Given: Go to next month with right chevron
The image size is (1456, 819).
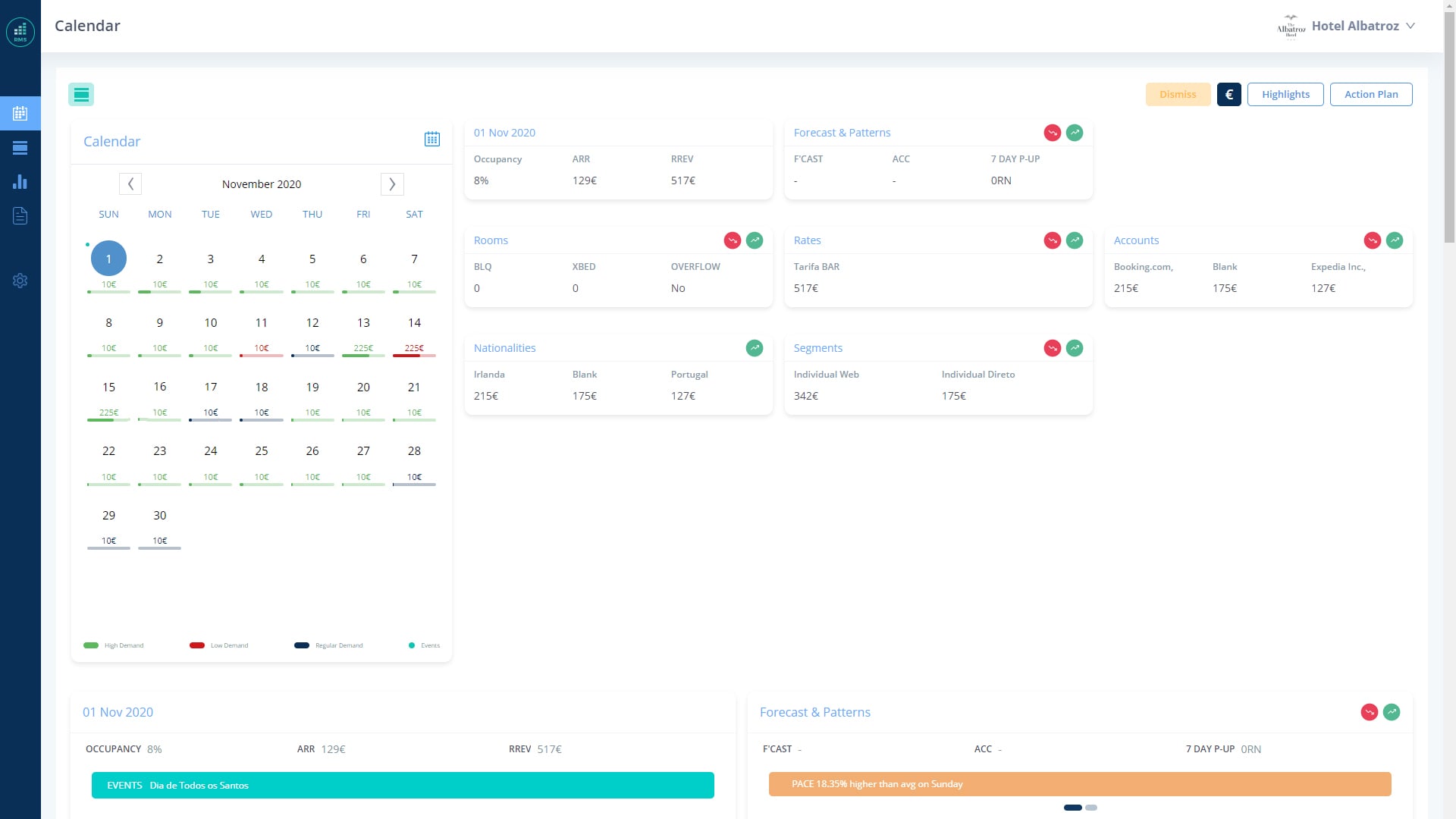Looking at the screenshot, I should point(392,184).
